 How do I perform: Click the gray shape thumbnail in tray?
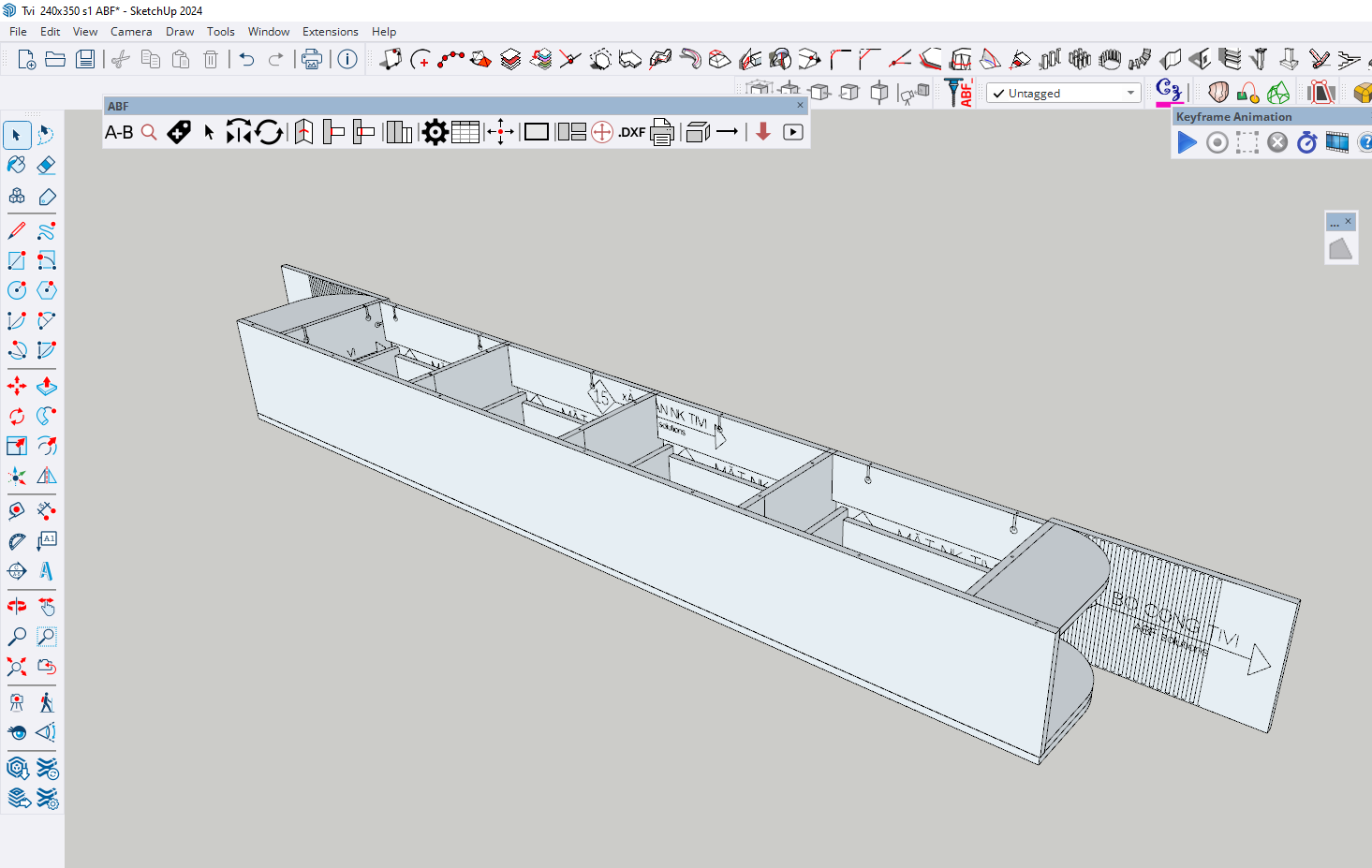1340,248
